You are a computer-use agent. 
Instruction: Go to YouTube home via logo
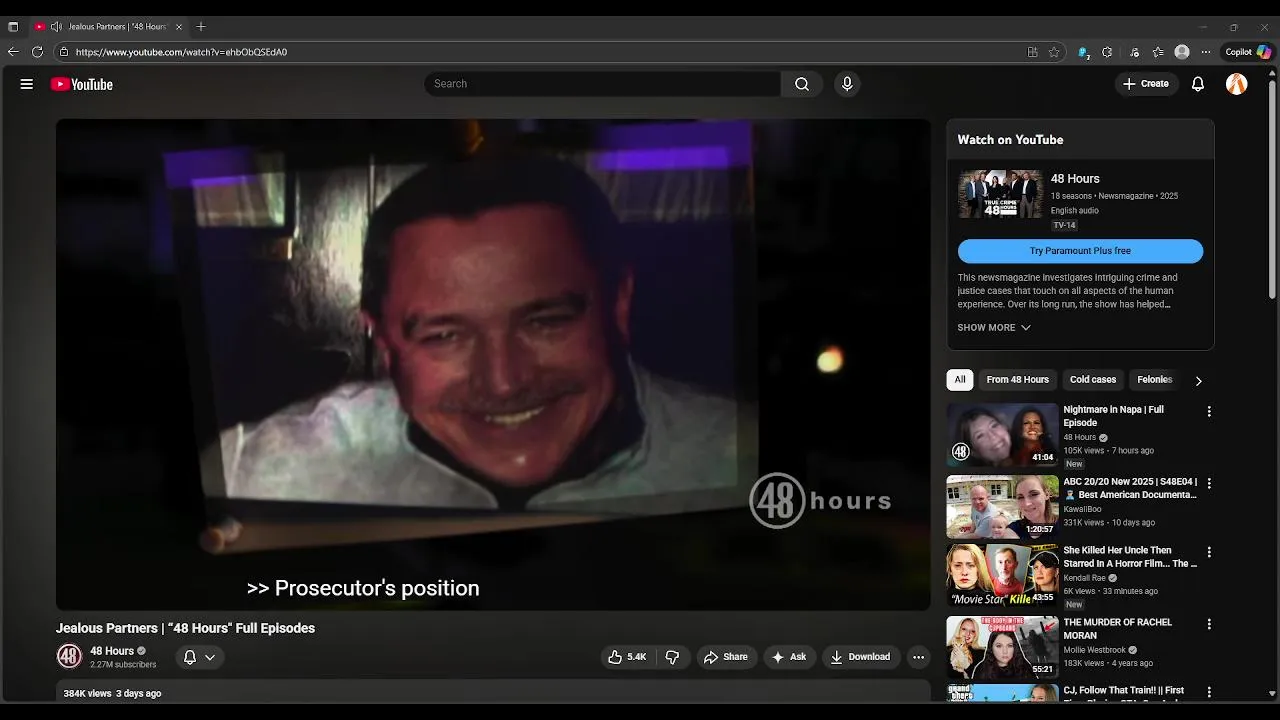coord(82,84)
